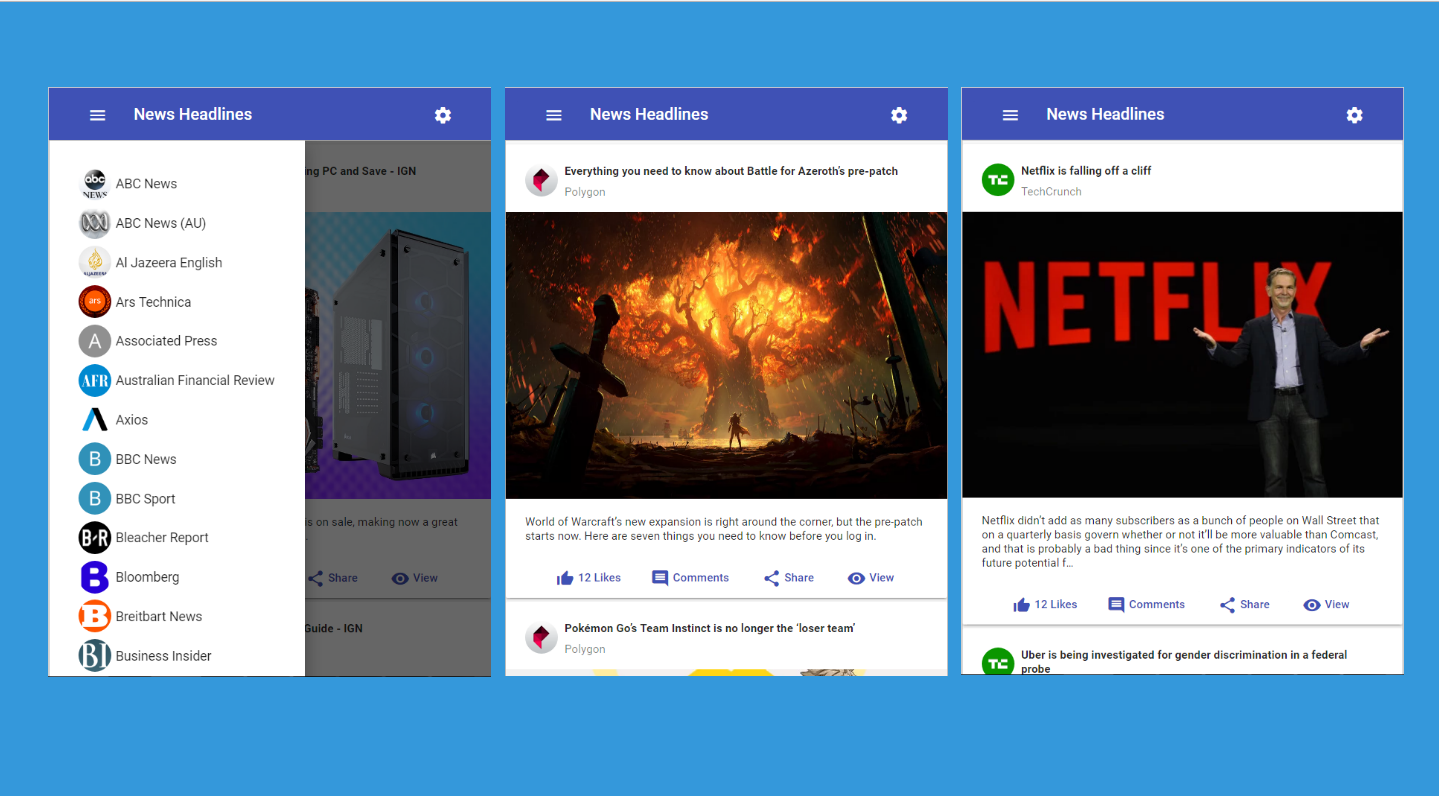Screen dimensions: 1439x796
Task: Click settings gear above the news source drawer
Action: (442, 115)
